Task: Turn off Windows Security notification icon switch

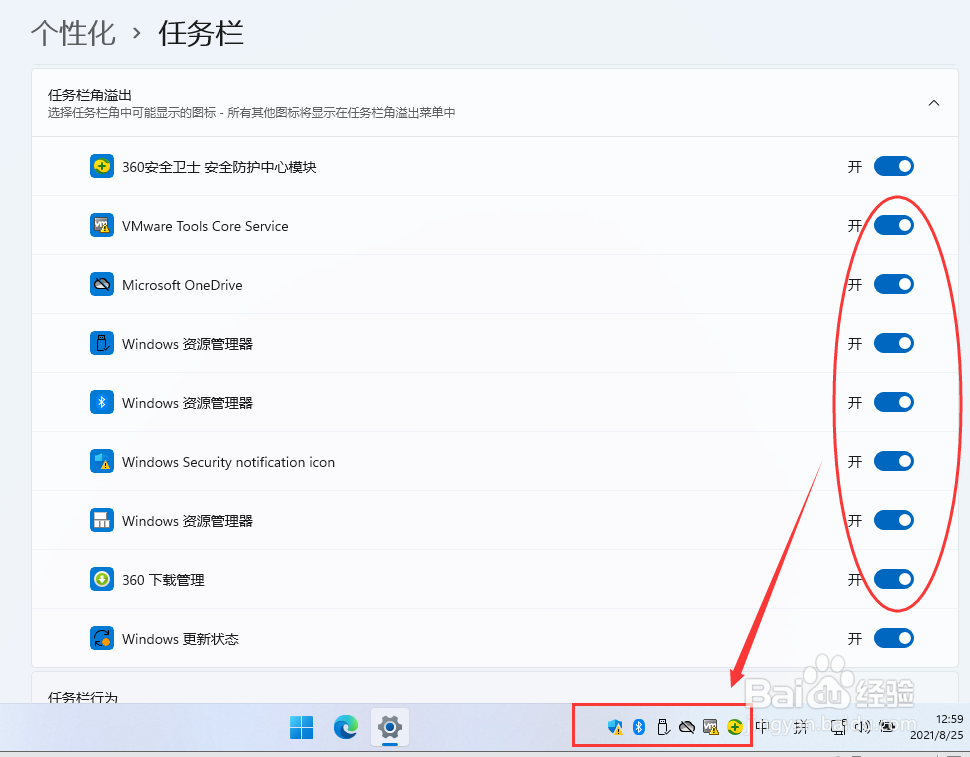Action: [x=894, y=461]
